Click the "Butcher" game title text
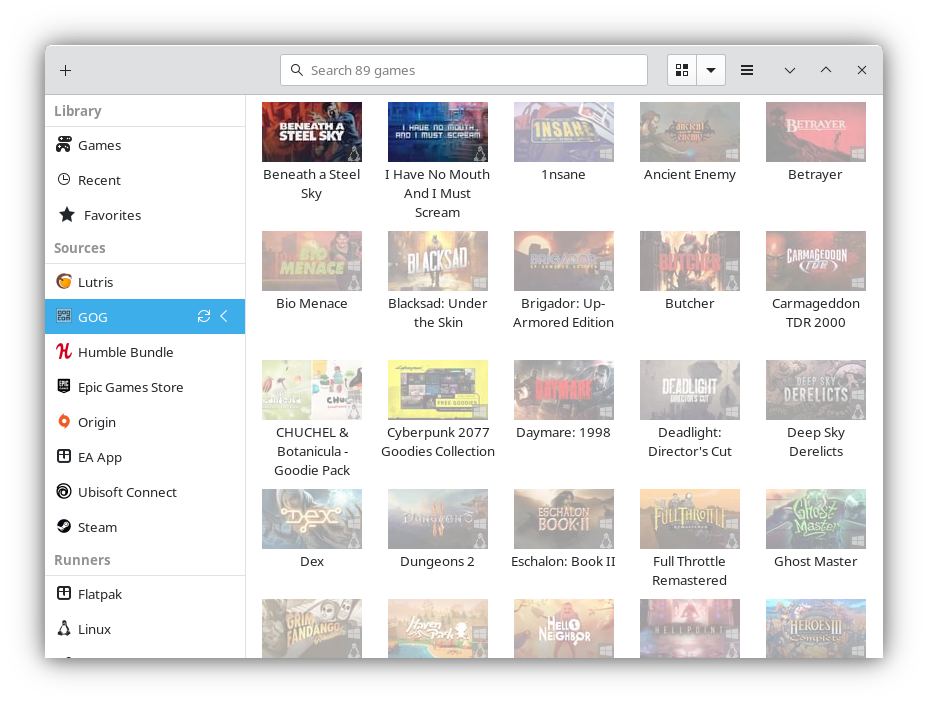The image size is (928, 703). click(689, 304)
